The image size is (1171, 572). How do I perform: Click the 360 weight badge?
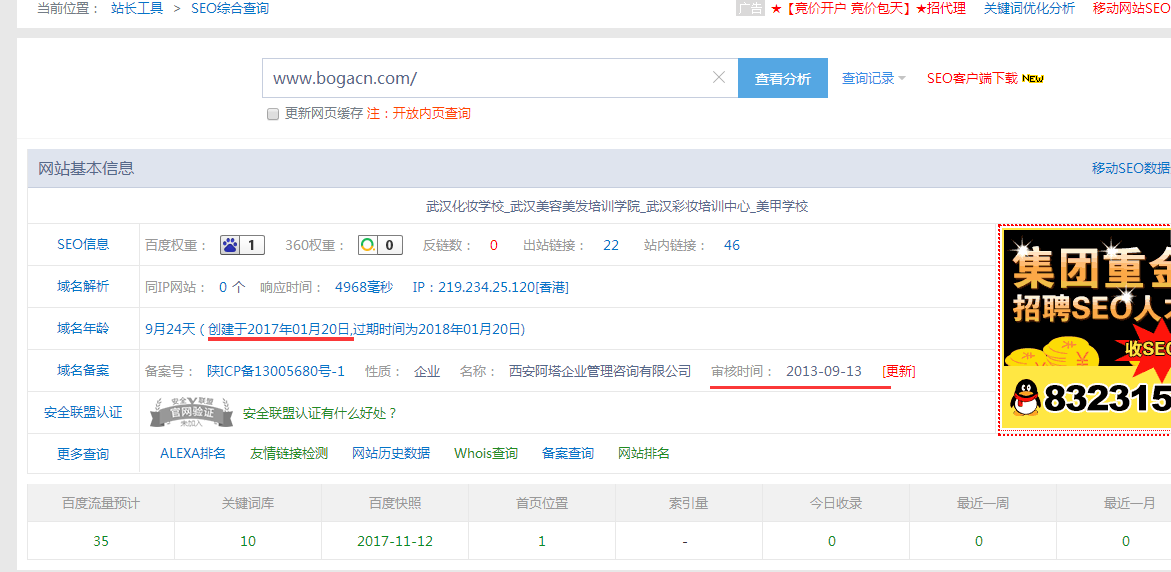(x=380, y=245)
